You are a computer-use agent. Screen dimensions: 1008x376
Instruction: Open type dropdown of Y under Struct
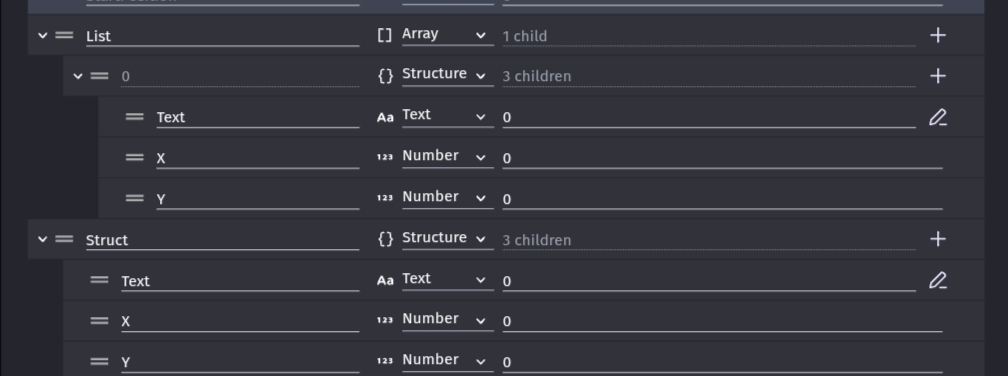click(447, 361)
